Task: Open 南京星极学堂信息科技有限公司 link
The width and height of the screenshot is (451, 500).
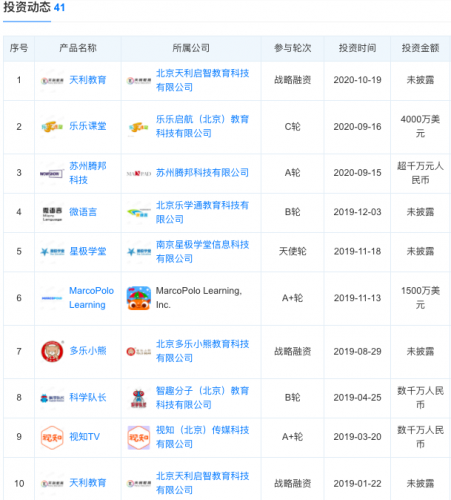Action: 202,252
